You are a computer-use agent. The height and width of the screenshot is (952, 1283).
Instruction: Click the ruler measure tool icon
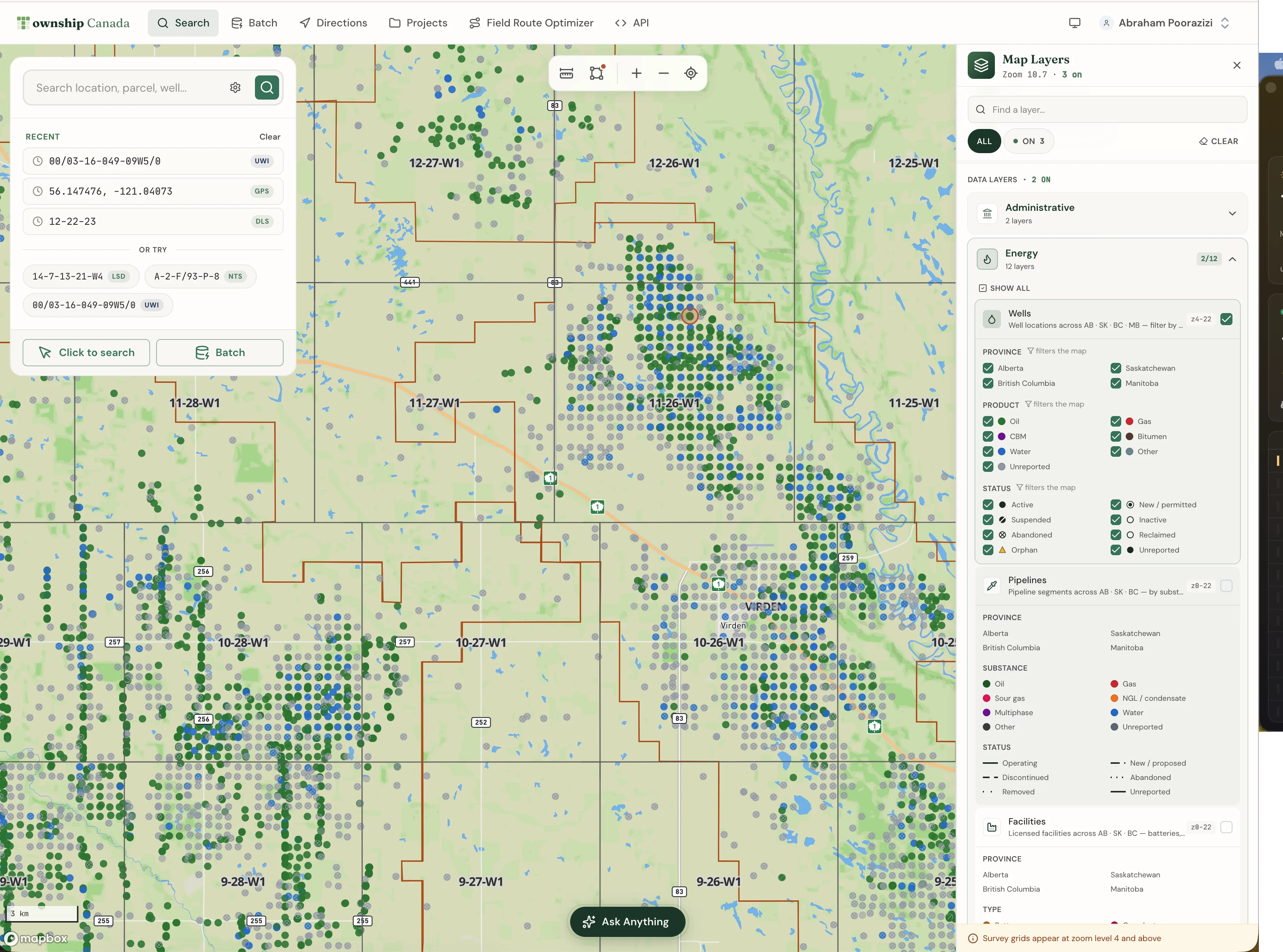tap(566, 73)
